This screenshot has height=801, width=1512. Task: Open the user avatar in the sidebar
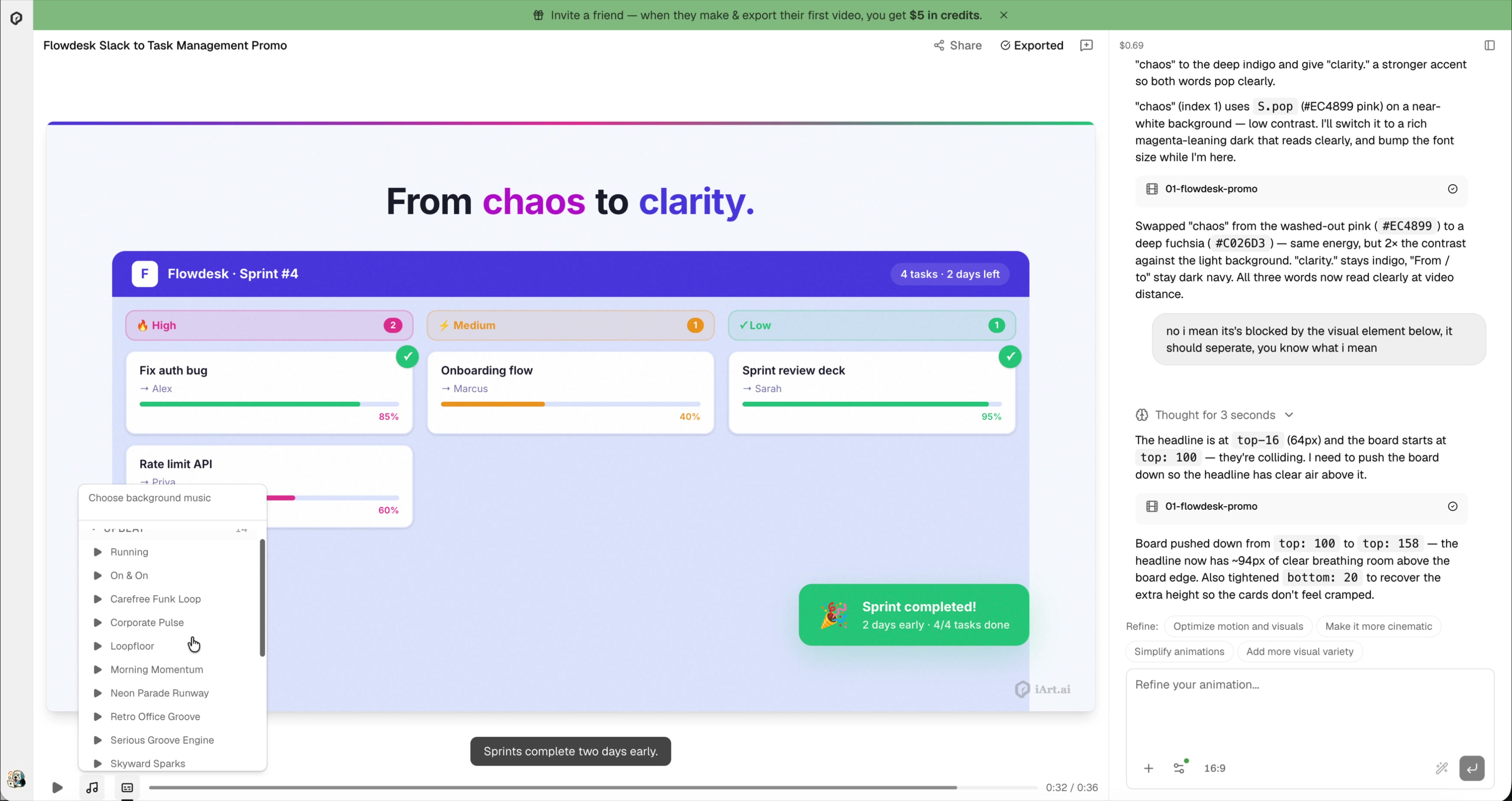16,779
